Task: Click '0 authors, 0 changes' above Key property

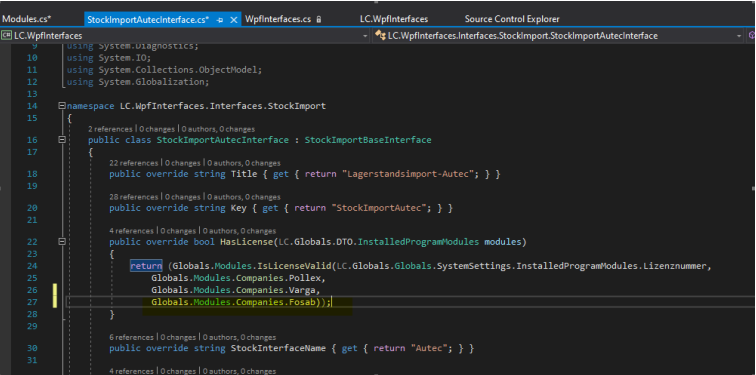Action: [x=244, y=197]
